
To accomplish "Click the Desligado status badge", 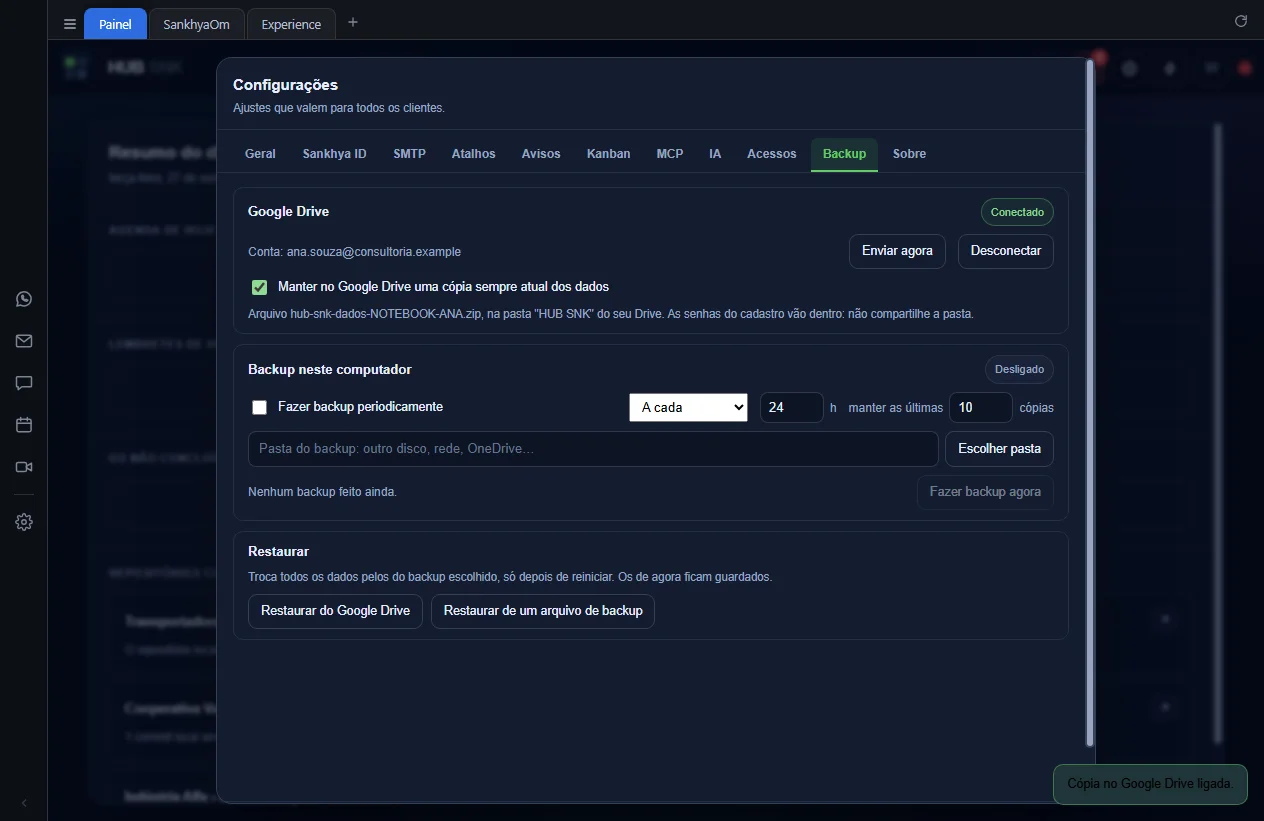I will point(1019,369).
